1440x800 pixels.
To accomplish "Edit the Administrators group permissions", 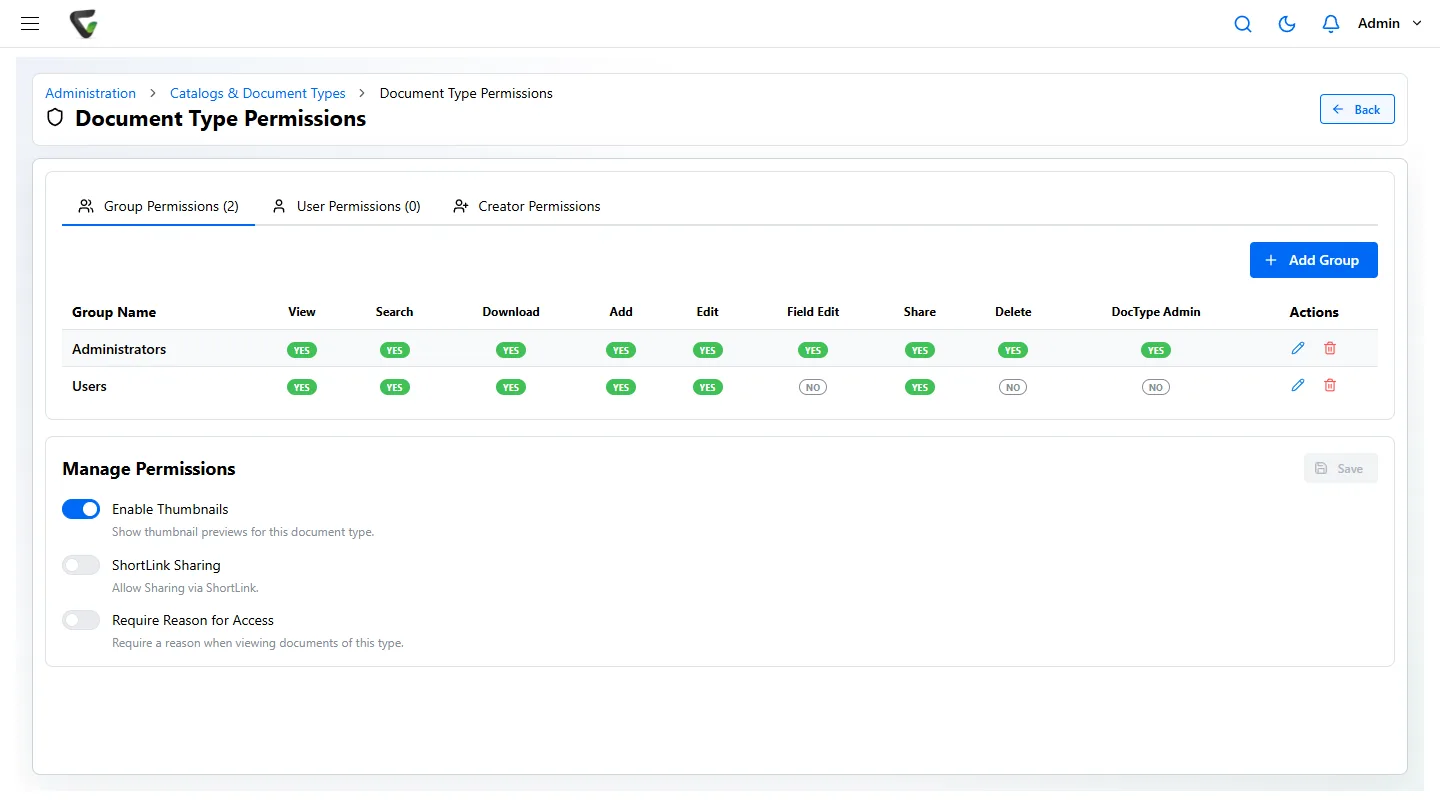I will click(x=1298, y=348).
